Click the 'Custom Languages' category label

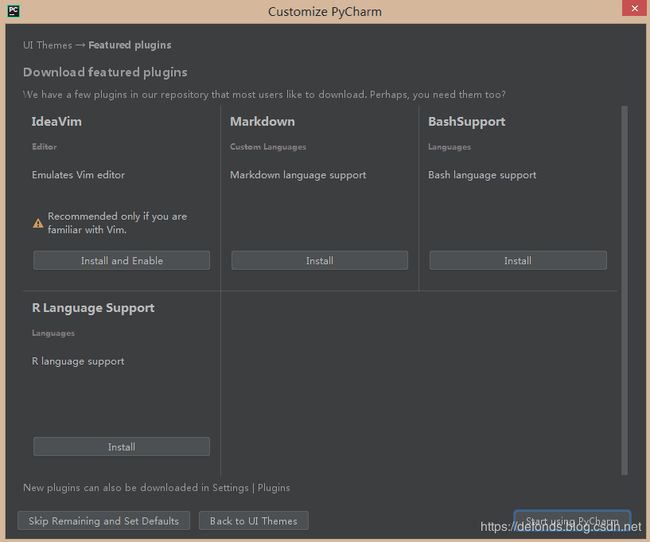(x=268, y=147)
